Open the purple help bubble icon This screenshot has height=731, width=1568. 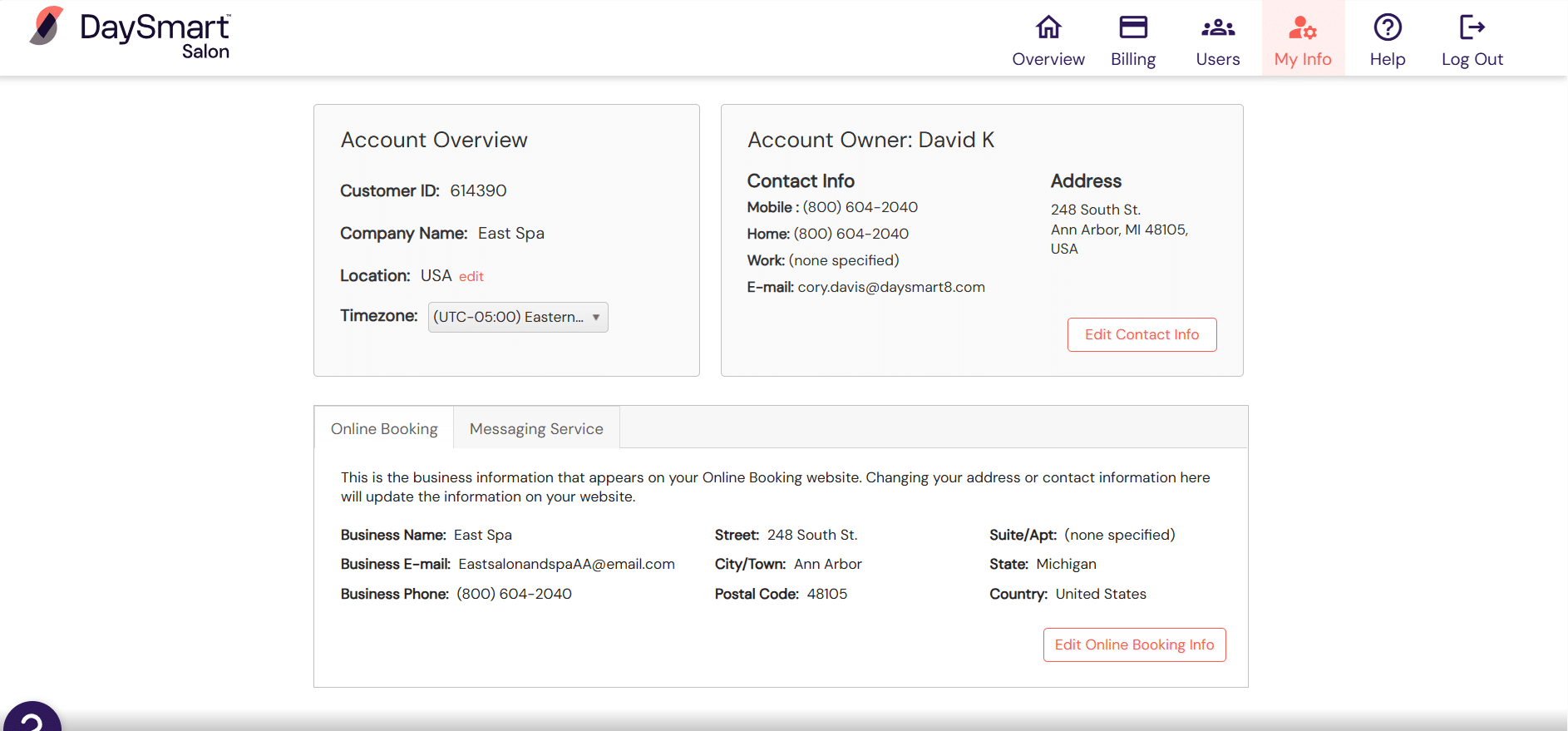[32, 717]
